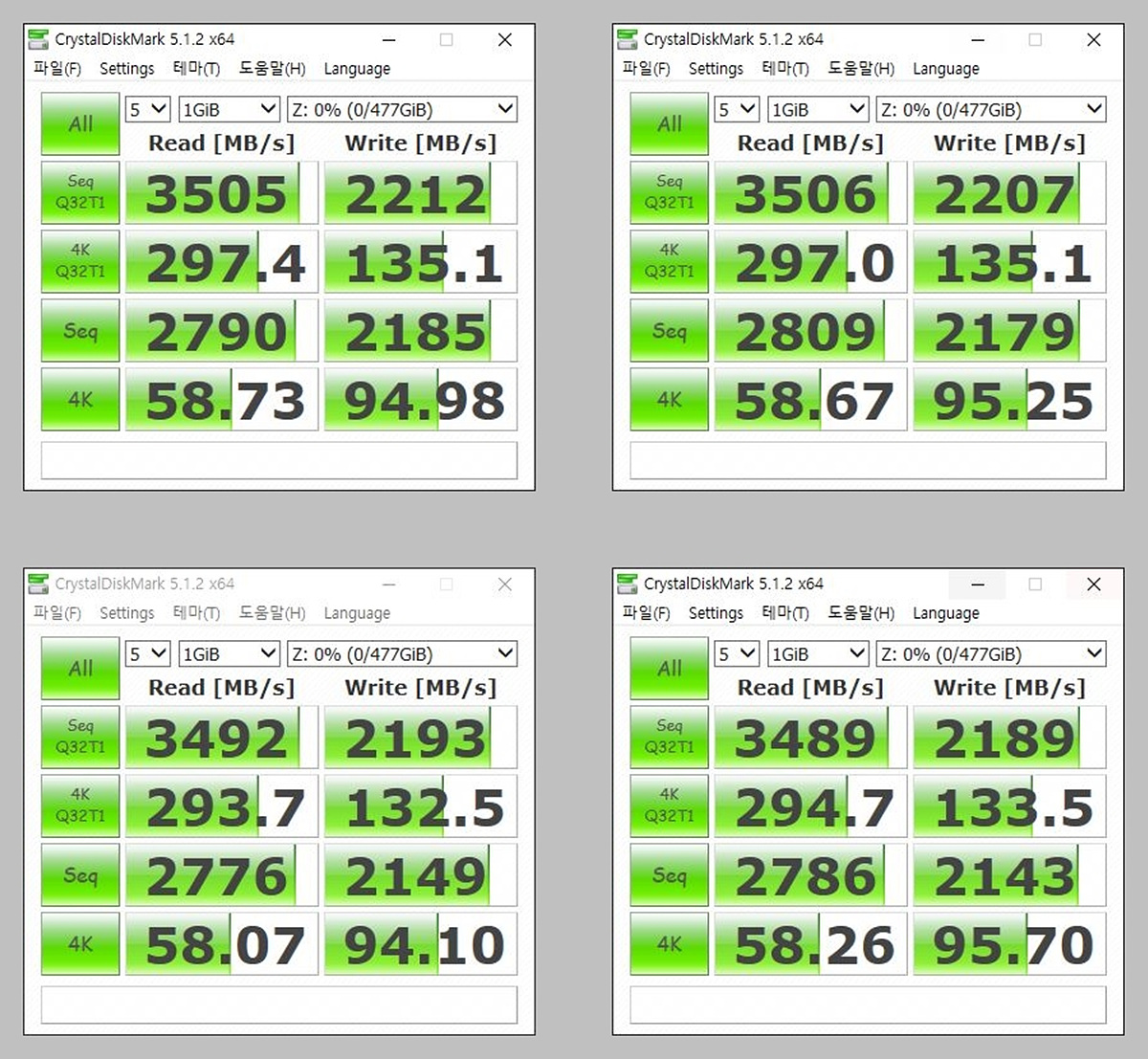Open 1GiB size dropdown in bottom-left window
The height and width of the screenshot is (1059, 1148).
[229, 653]
